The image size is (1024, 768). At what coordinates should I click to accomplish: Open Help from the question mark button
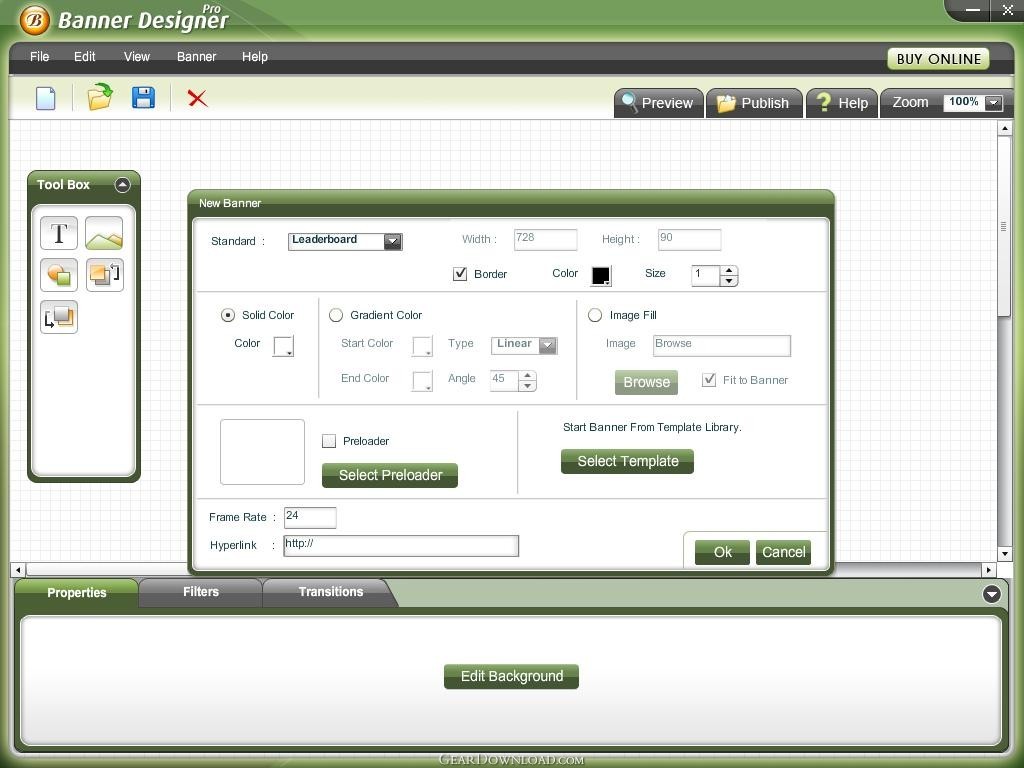(x=842, y=103)
